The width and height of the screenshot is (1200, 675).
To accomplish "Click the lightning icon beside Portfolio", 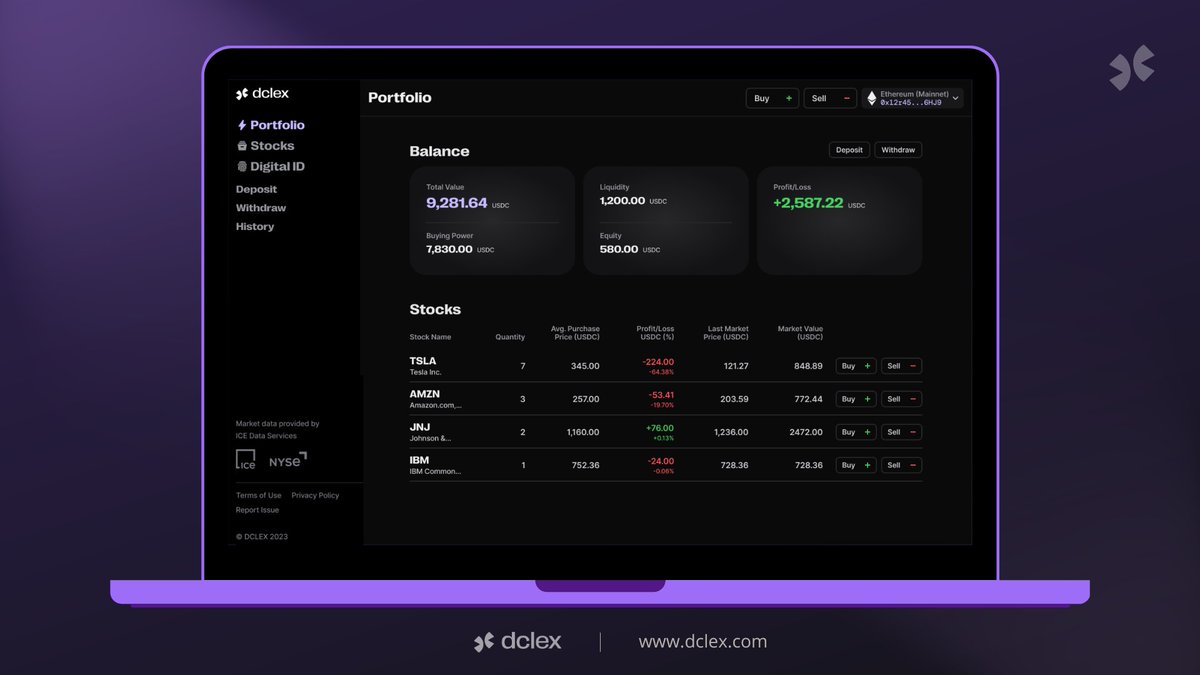I will tap(242, 125).
